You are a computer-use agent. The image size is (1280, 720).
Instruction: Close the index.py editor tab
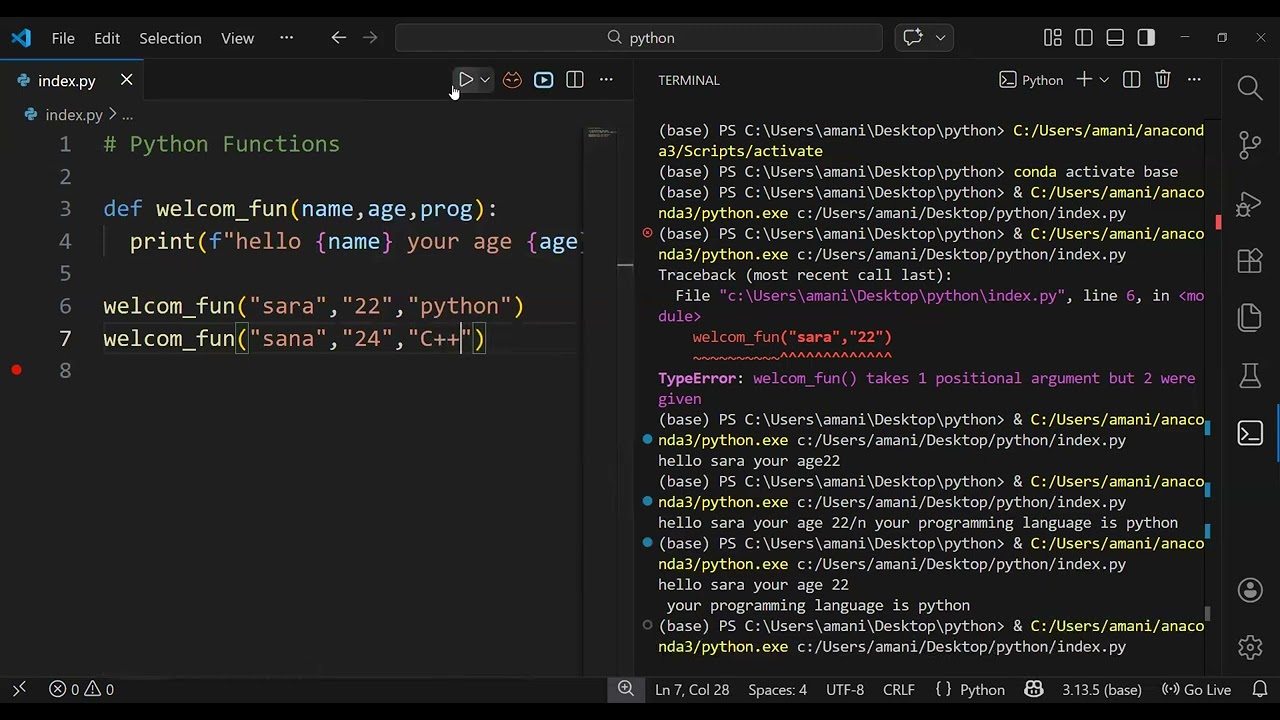coord(127,80)
